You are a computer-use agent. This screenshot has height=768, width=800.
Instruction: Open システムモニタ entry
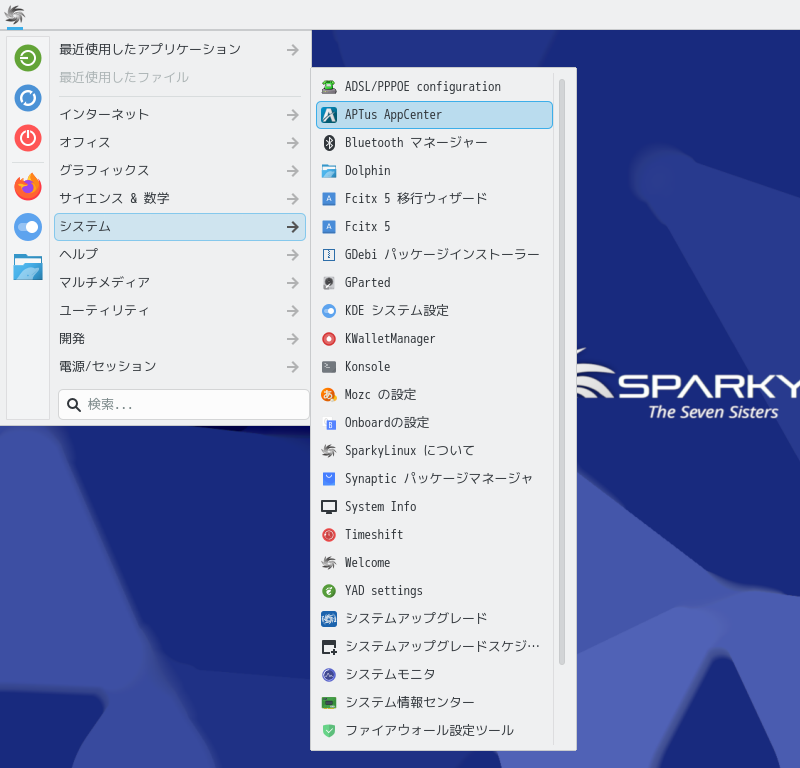point(434,675)
